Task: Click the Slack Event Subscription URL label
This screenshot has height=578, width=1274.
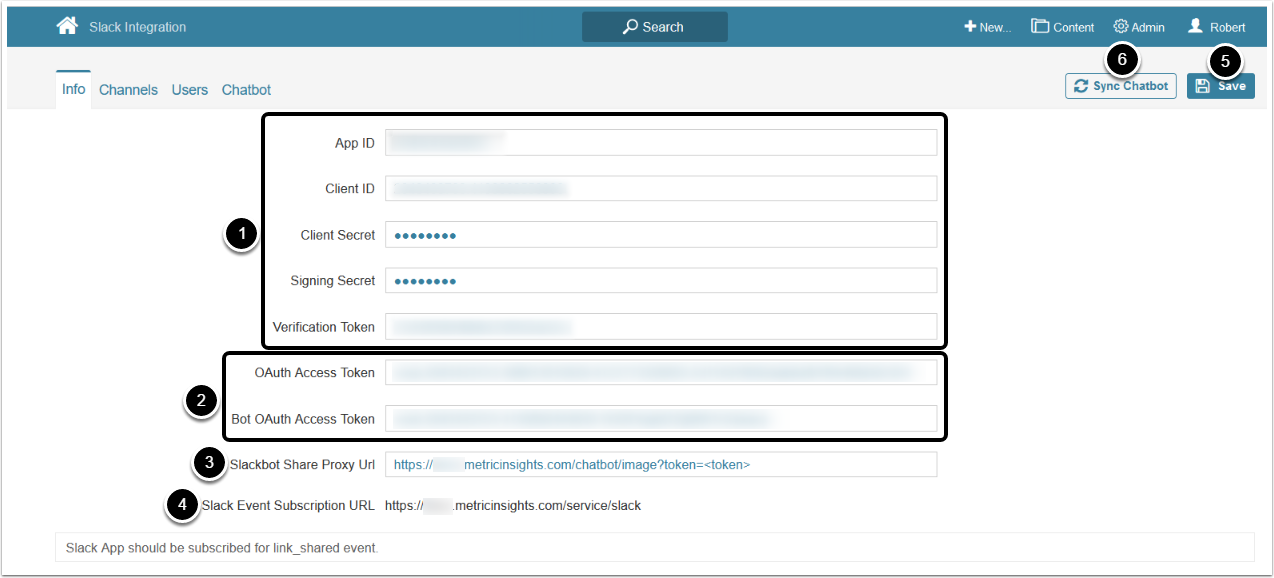Action: click(288, 506)
